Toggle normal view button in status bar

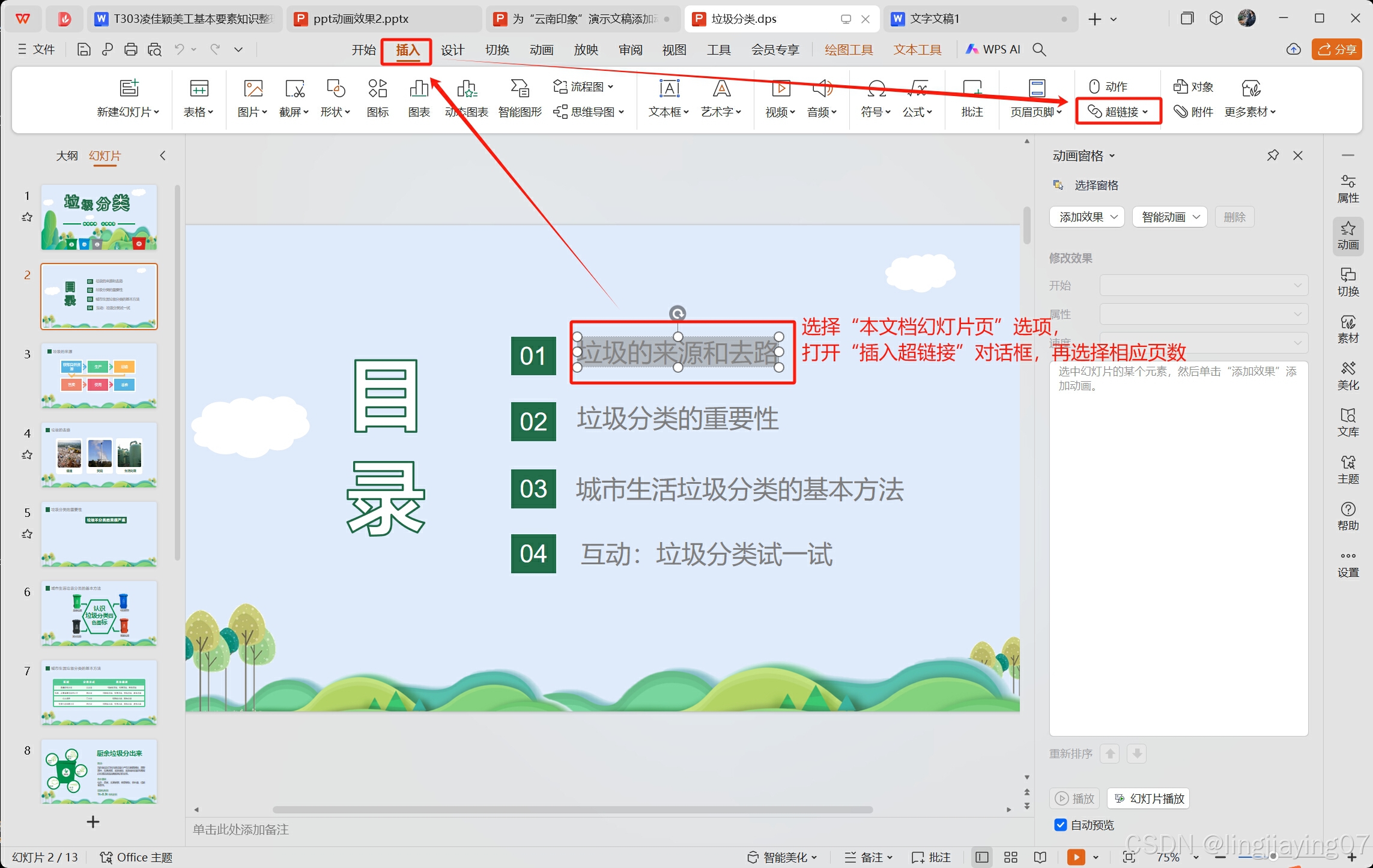(x=982, y=857)
